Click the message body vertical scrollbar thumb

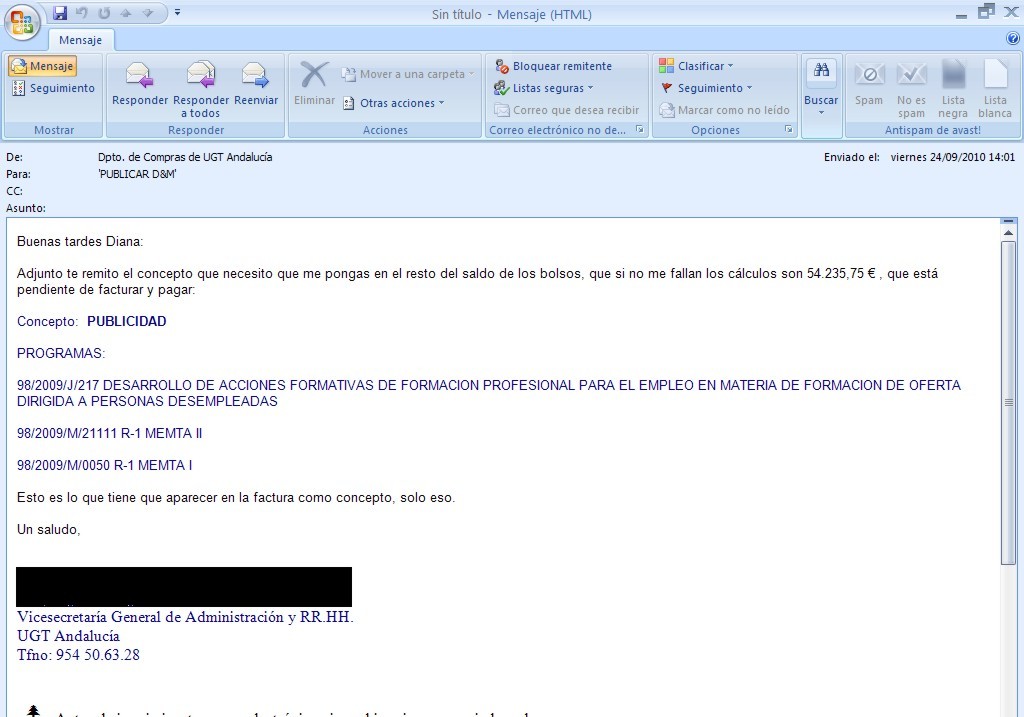pos(1008,400)
